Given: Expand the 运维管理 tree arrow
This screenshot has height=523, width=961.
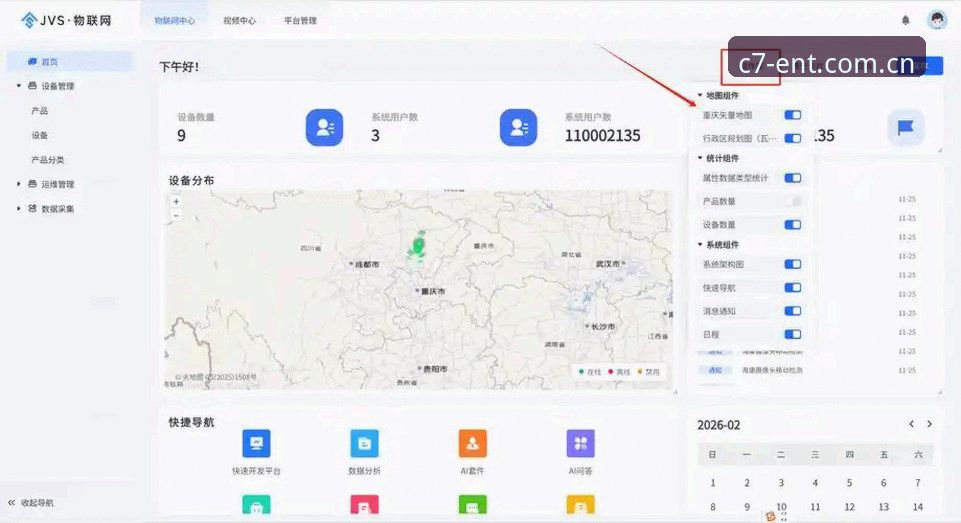Looking at the screenshot, I should point(18,184).
